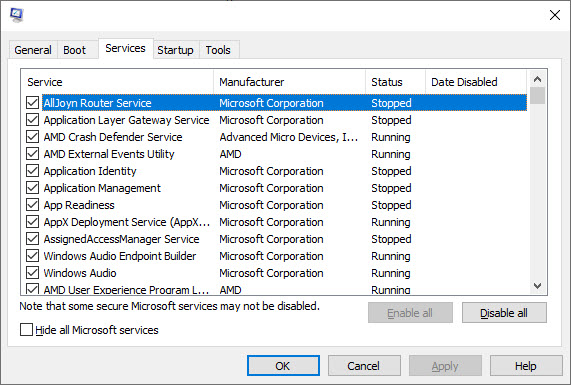571x385 pixels.
Task: Select the App Readiness row name
Action: tap(79, 205)
